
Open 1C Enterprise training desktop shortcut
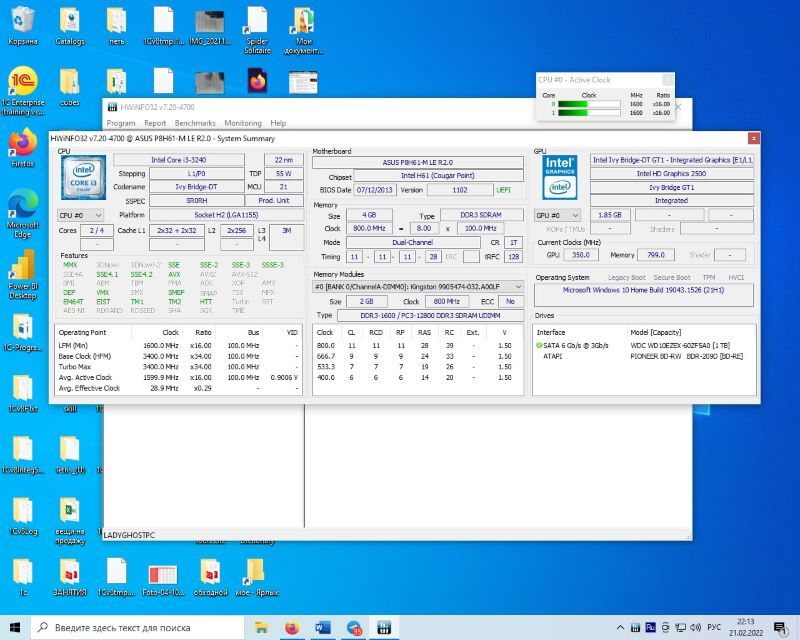pyautogui.click(x=22, y=91)
